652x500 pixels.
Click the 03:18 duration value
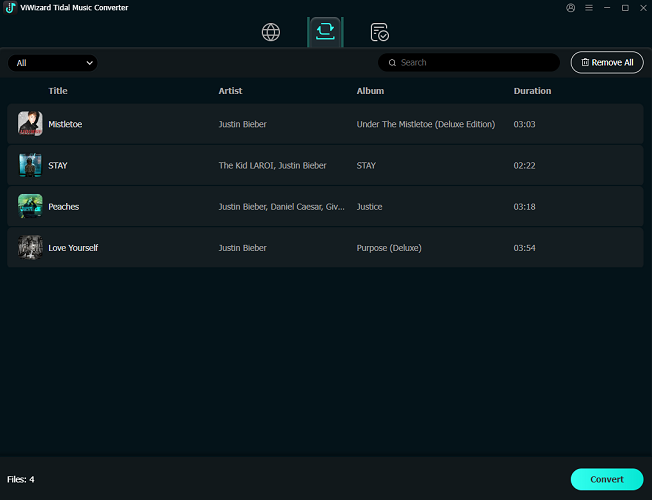[x=524, y=207]
